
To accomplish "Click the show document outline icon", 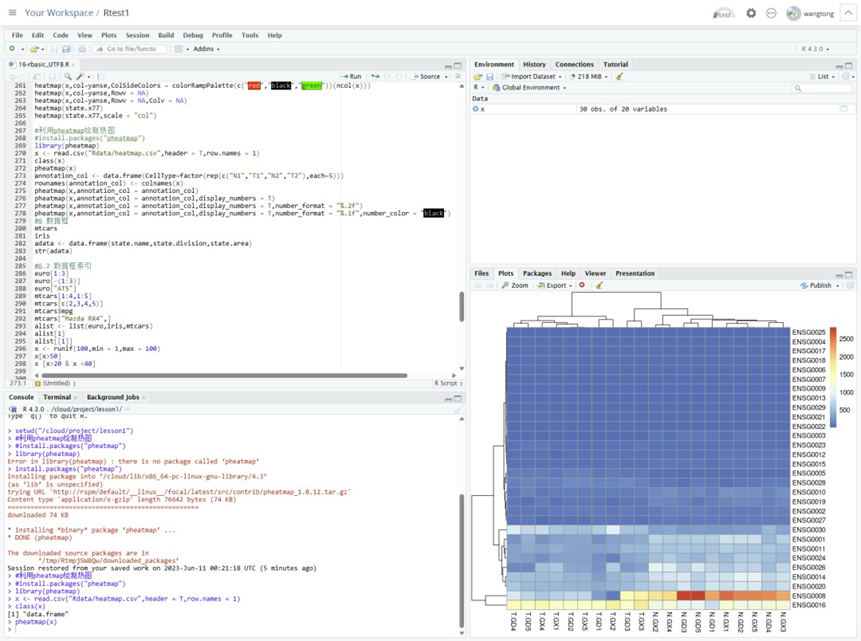I will pyautogui.click(x=458, y=76).
